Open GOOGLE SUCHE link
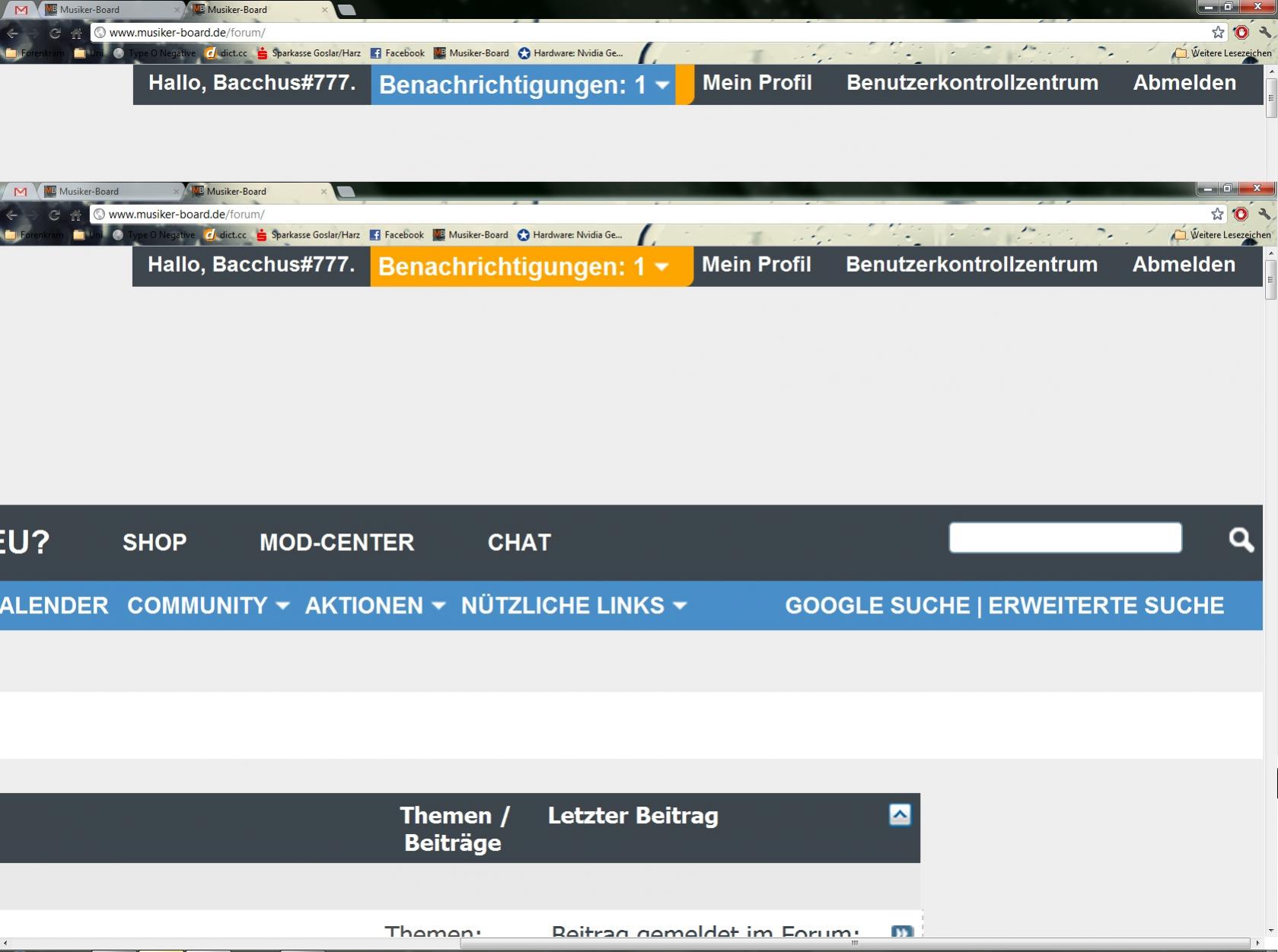Screen dimensions: 1278x952 point(878,606)
